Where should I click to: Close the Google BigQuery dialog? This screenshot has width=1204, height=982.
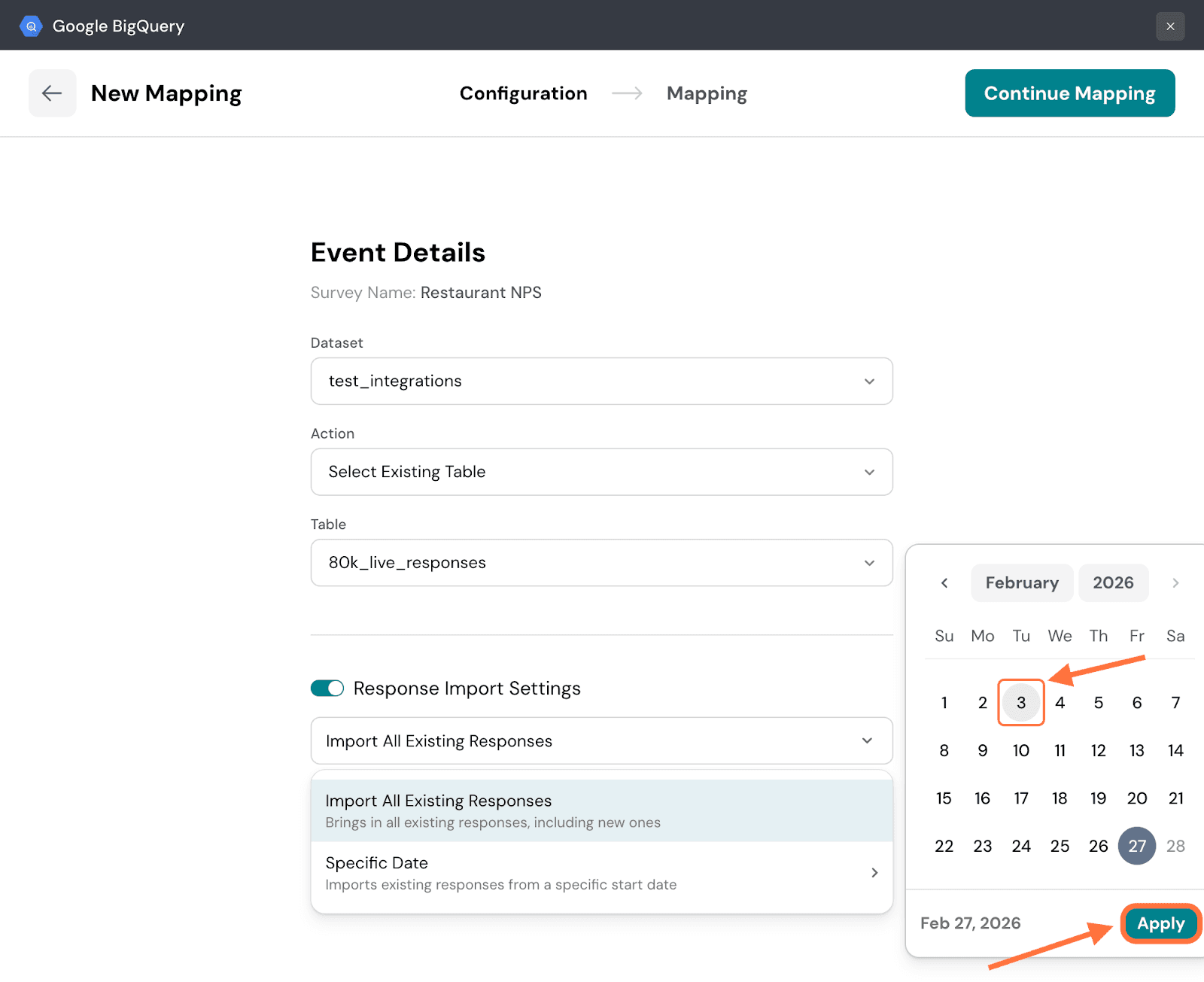click(x=1170, y=26)
